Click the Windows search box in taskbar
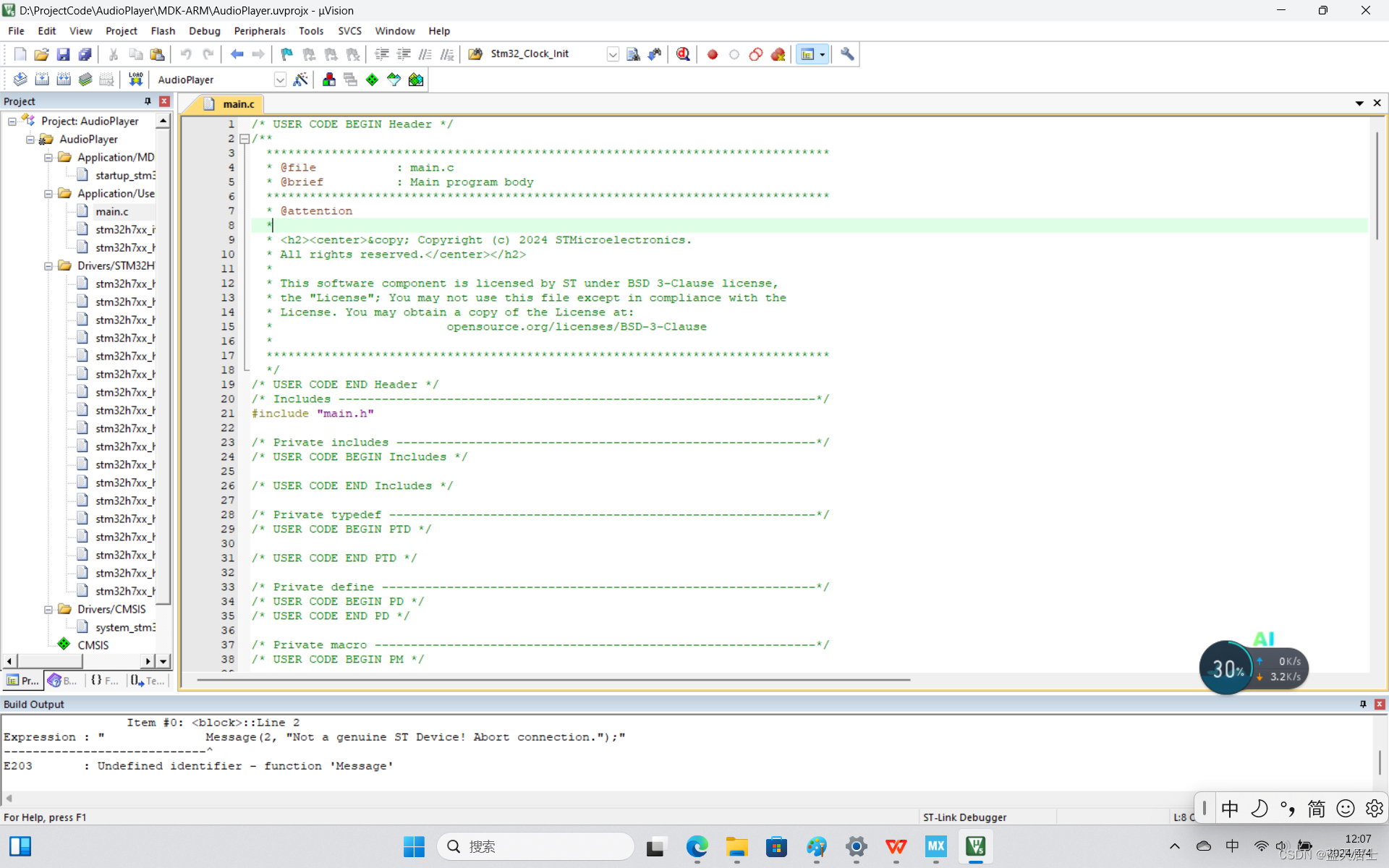 (x=535, y=846)
